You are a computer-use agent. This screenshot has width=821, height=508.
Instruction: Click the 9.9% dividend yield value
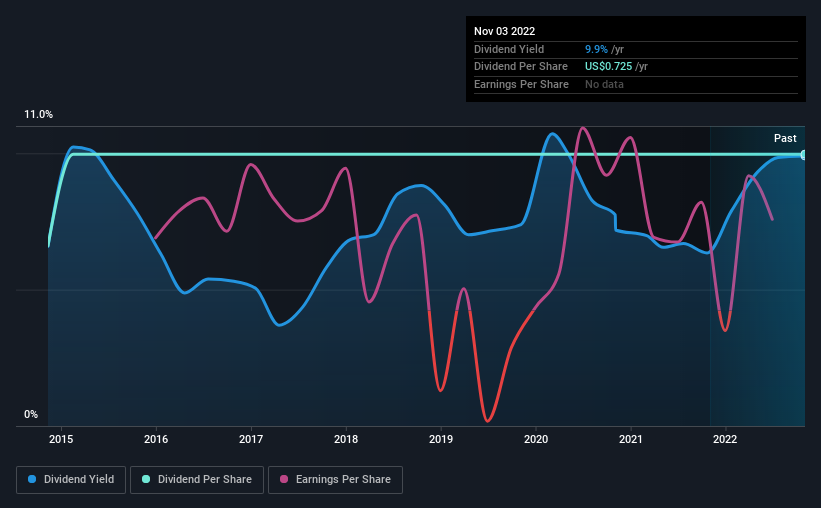[596, 49]
